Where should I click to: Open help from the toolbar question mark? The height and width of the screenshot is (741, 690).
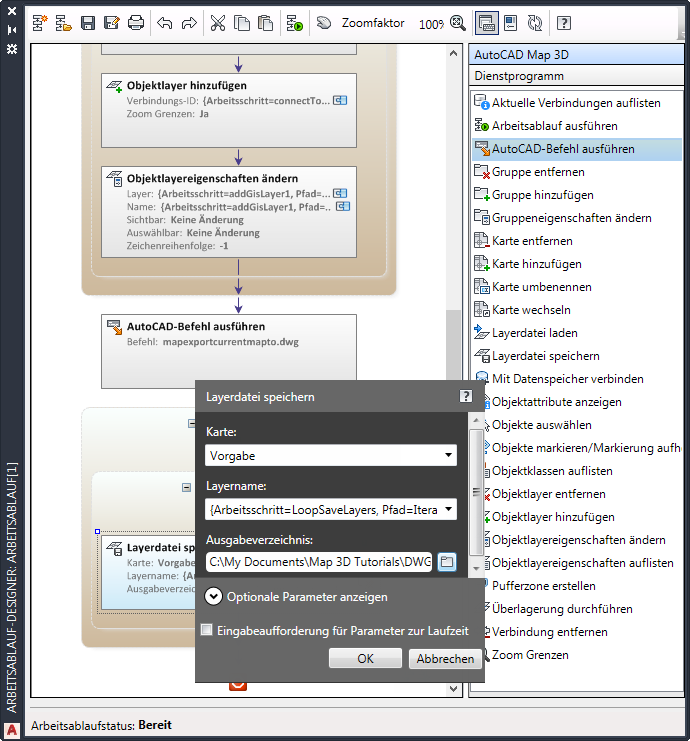point(564,23)
